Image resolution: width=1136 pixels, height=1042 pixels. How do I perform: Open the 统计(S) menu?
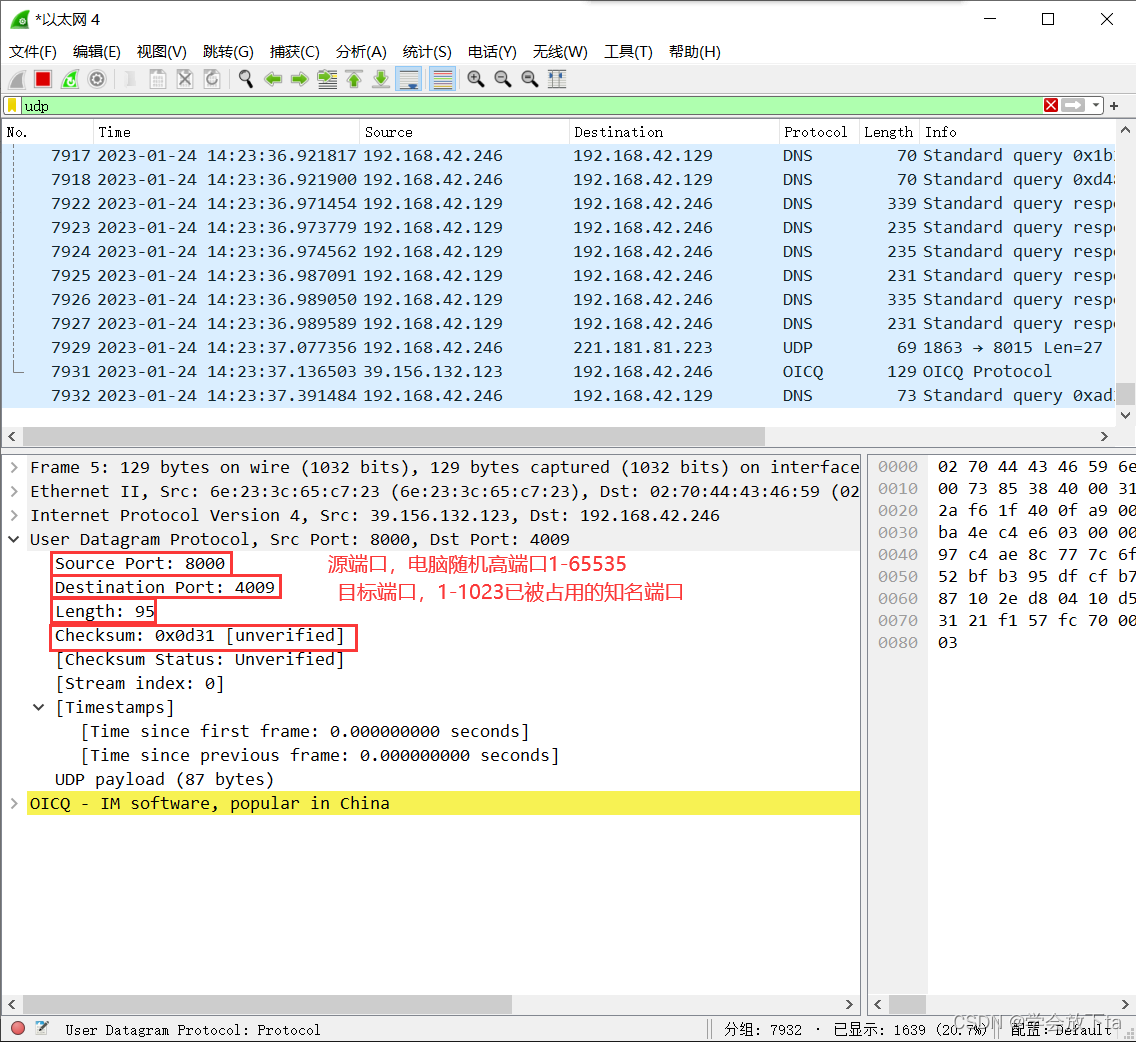click(427, 51)
